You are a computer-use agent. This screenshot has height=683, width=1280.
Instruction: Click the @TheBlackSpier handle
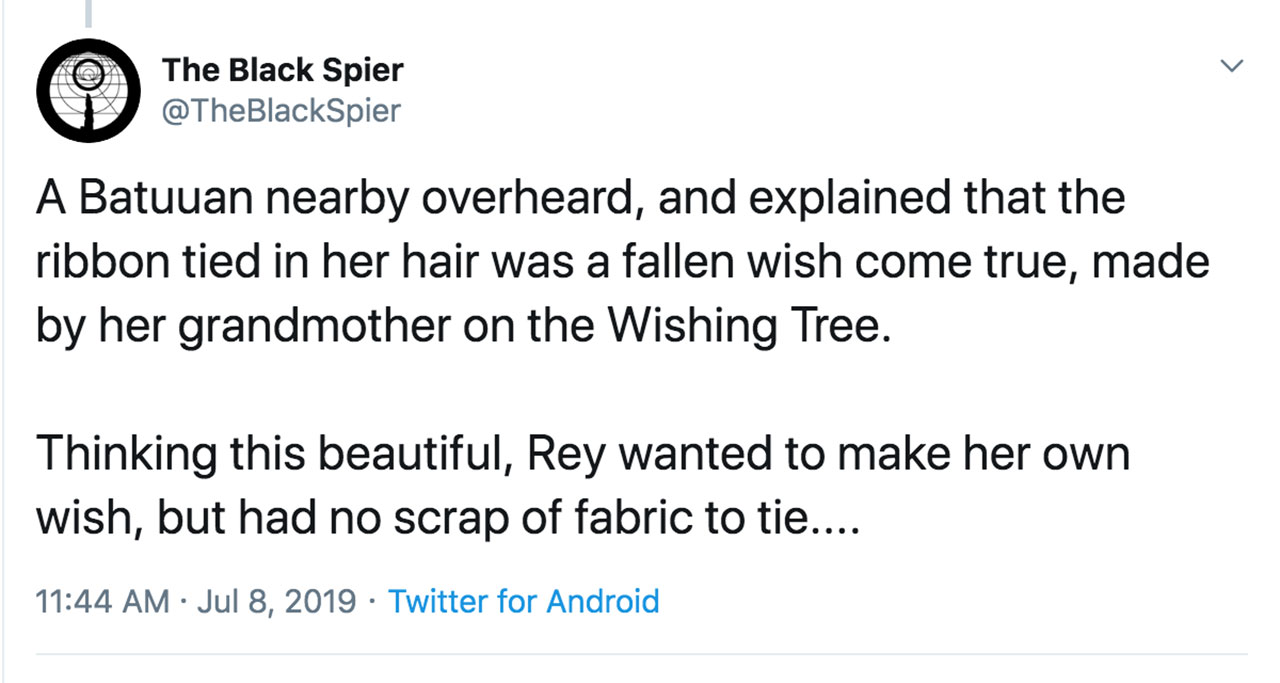click(x=281, y=110)
